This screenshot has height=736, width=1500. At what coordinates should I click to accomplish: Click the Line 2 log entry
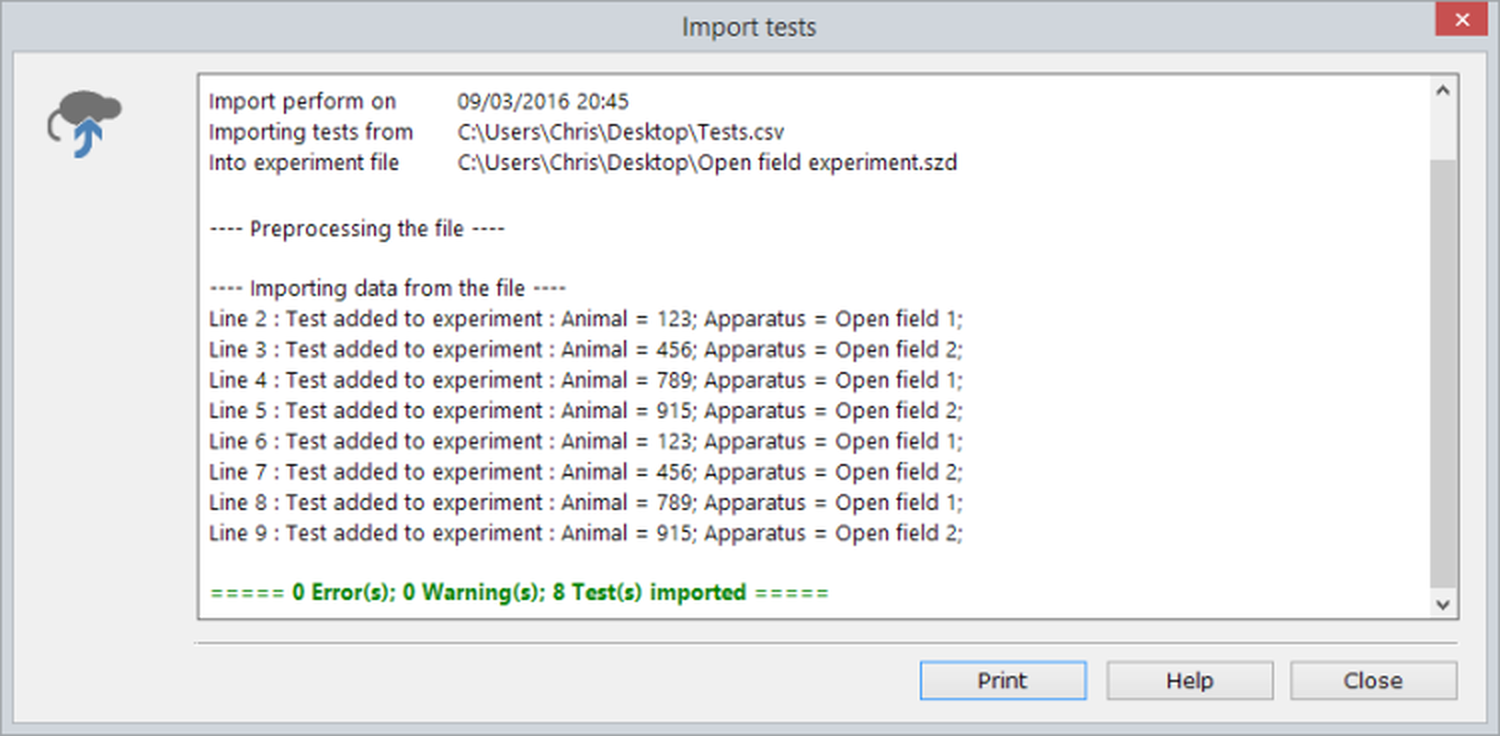pyautogui.click(x=585, y=320)
